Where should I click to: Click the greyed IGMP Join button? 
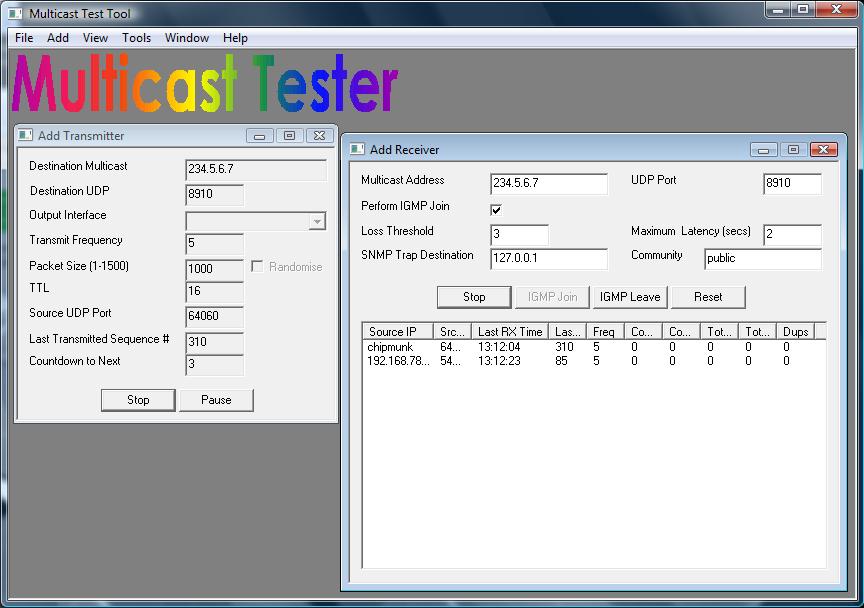(553, 297)
